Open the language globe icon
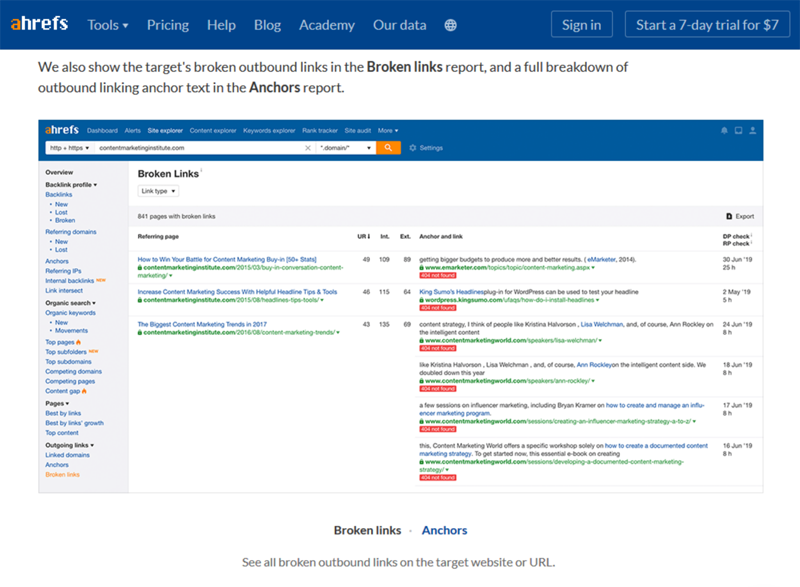 pyautogui.click(x=450, y=25)
